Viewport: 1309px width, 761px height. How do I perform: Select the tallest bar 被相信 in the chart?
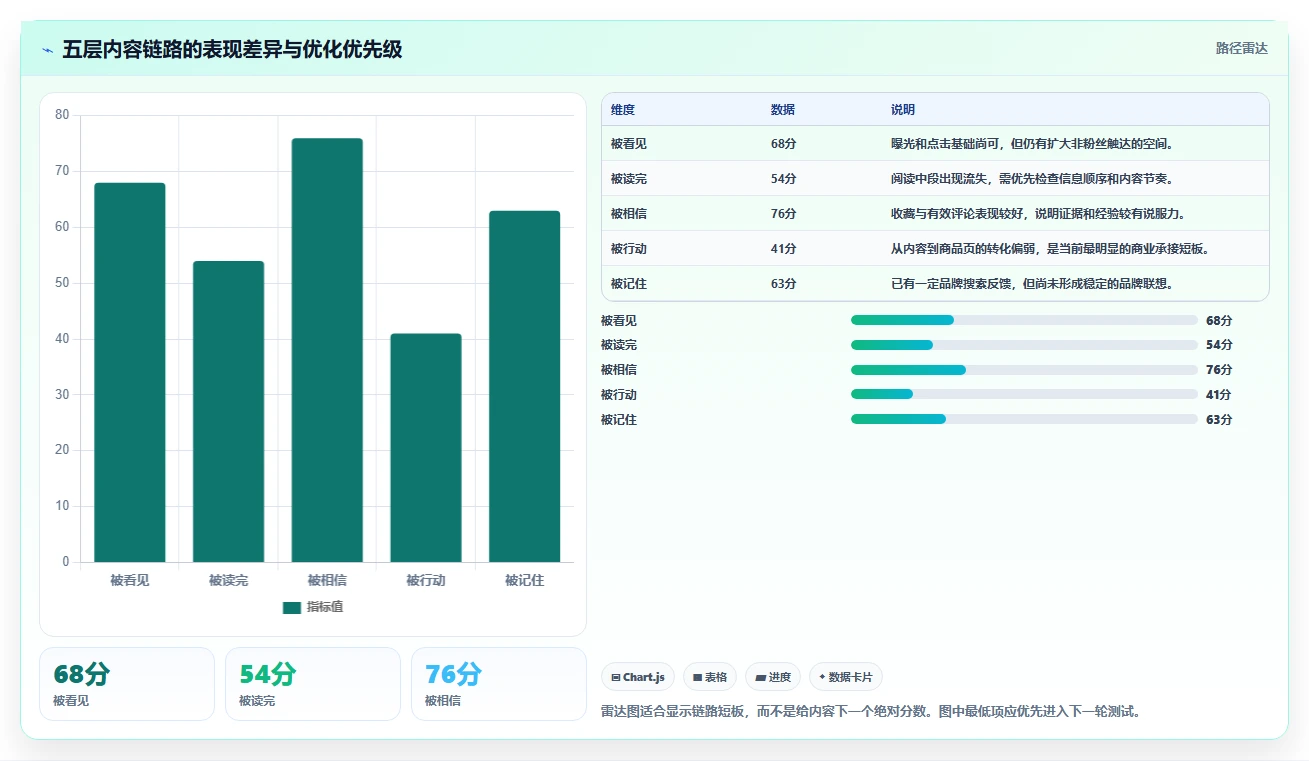327,350
